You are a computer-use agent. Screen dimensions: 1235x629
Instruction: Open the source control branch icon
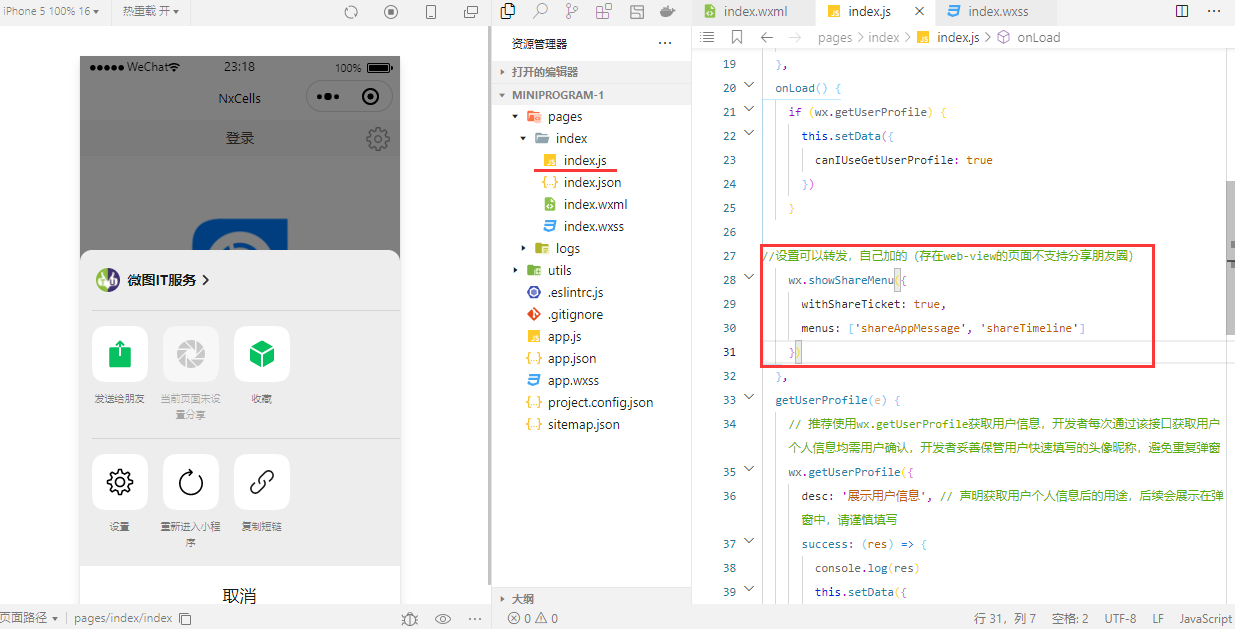click(x=572, y=12)
